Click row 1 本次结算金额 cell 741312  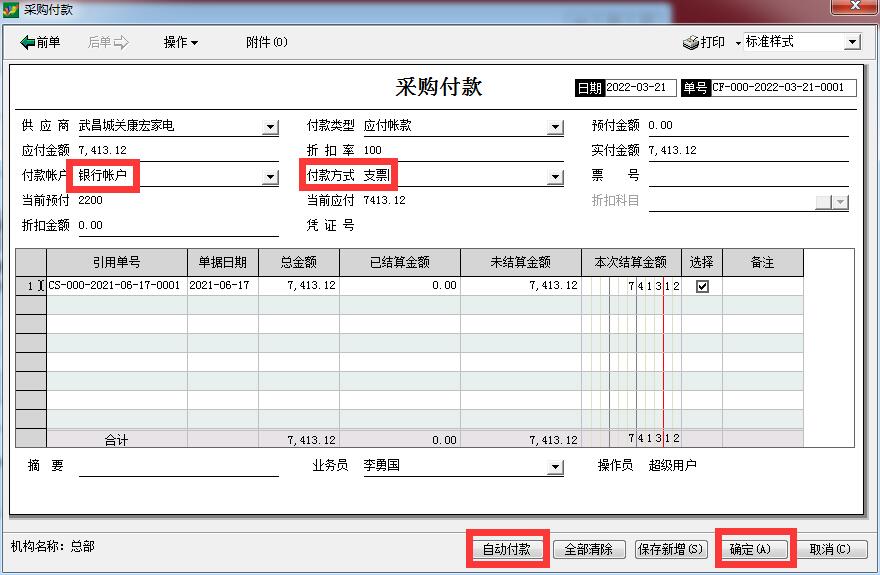pos(631,286)
